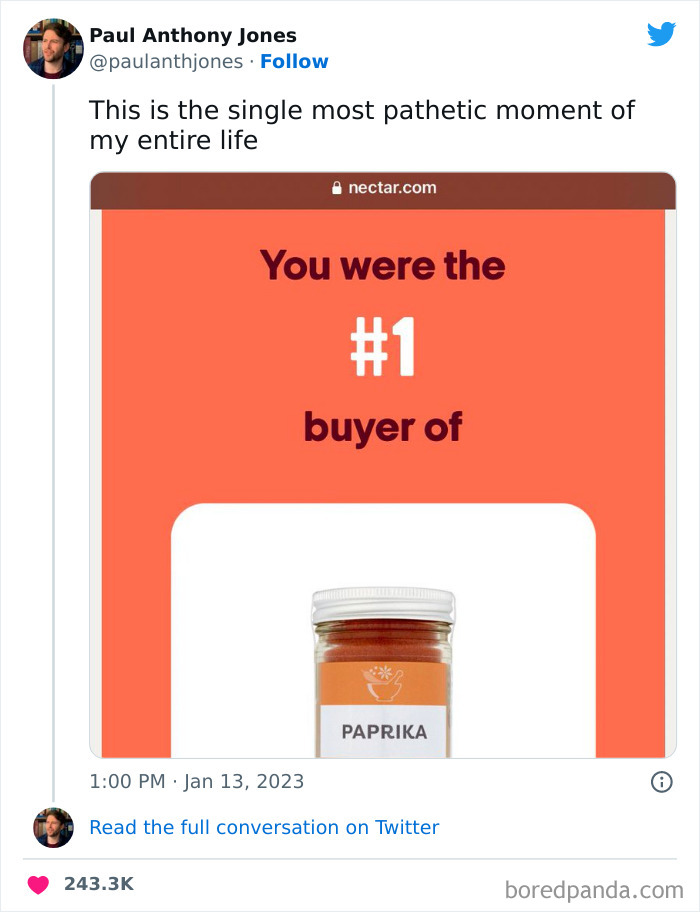Click the small avatar beside the conversation link
The width and height of the screenshot is (700, 912).
coord(52,827)
